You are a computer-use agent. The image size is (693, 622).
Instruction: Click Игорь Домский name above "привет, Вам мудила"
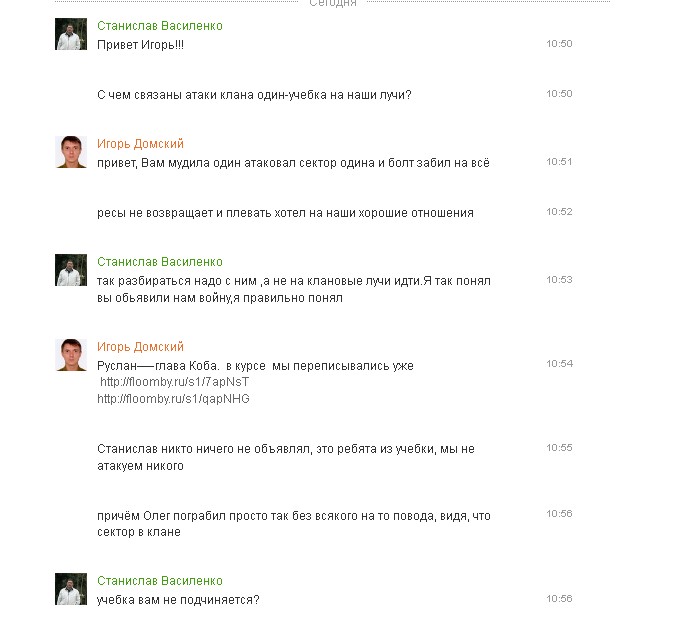141,144
